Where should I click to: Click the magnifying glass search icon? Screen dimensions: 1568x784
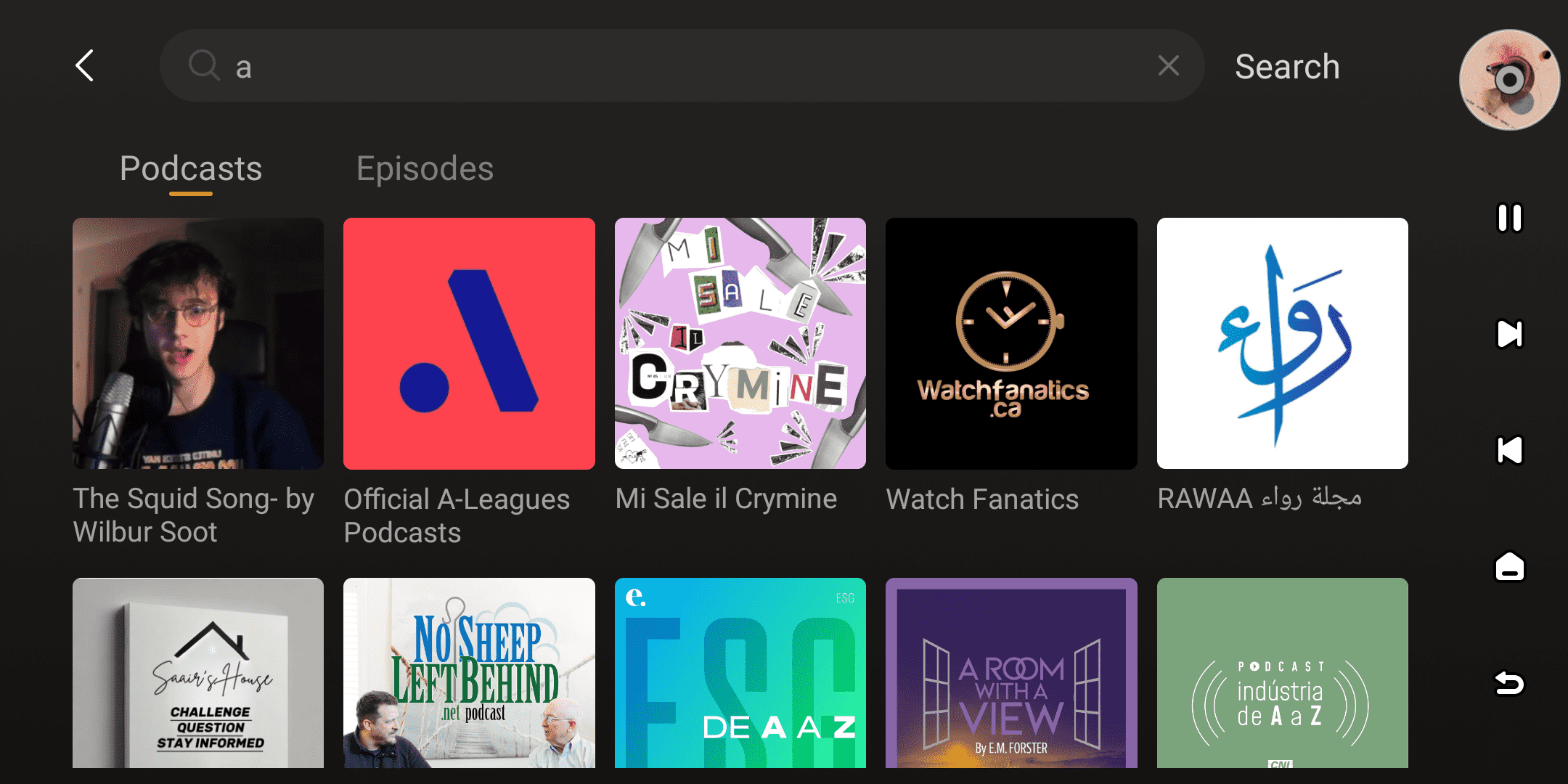(x=204, y=65)
